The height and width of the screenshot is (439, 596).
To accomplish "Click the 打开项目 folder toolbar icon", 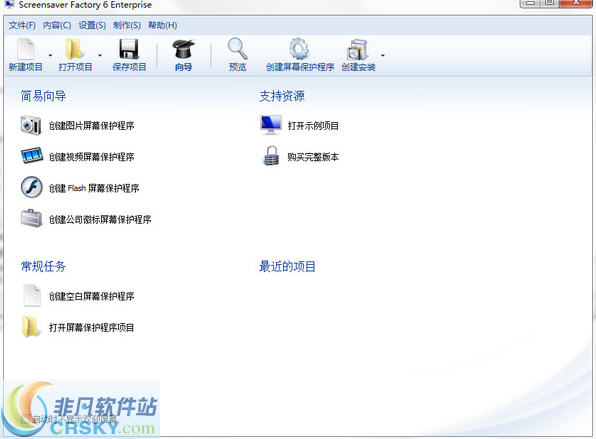I will tap(75, 49).
